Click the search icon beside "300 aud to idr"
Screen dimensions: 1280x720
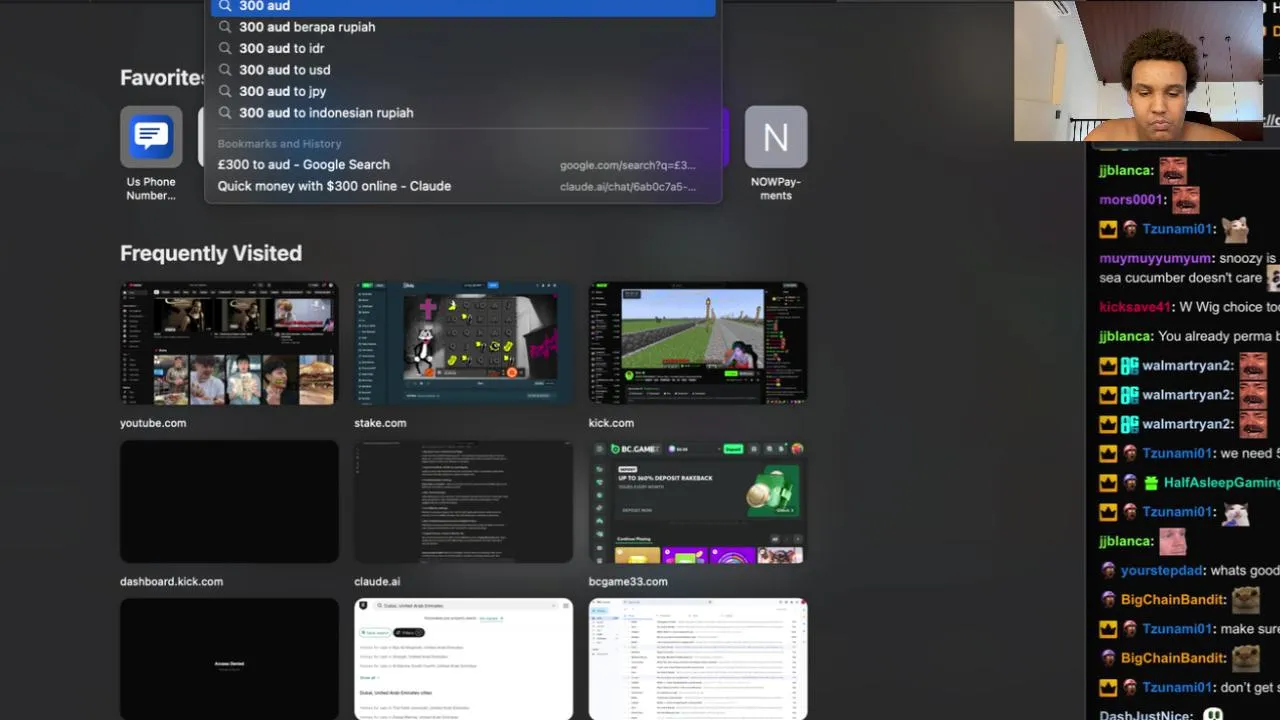225,48
